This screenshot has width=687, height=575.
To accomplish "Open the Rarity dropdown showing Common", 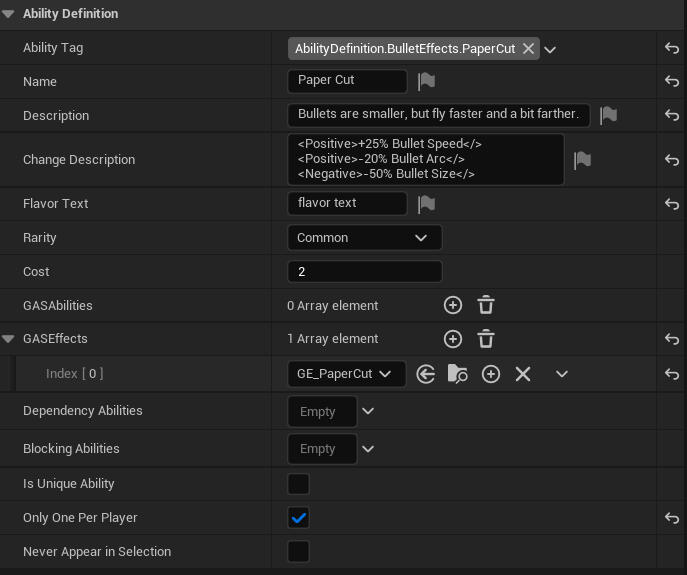I will [x=365, y=238].
